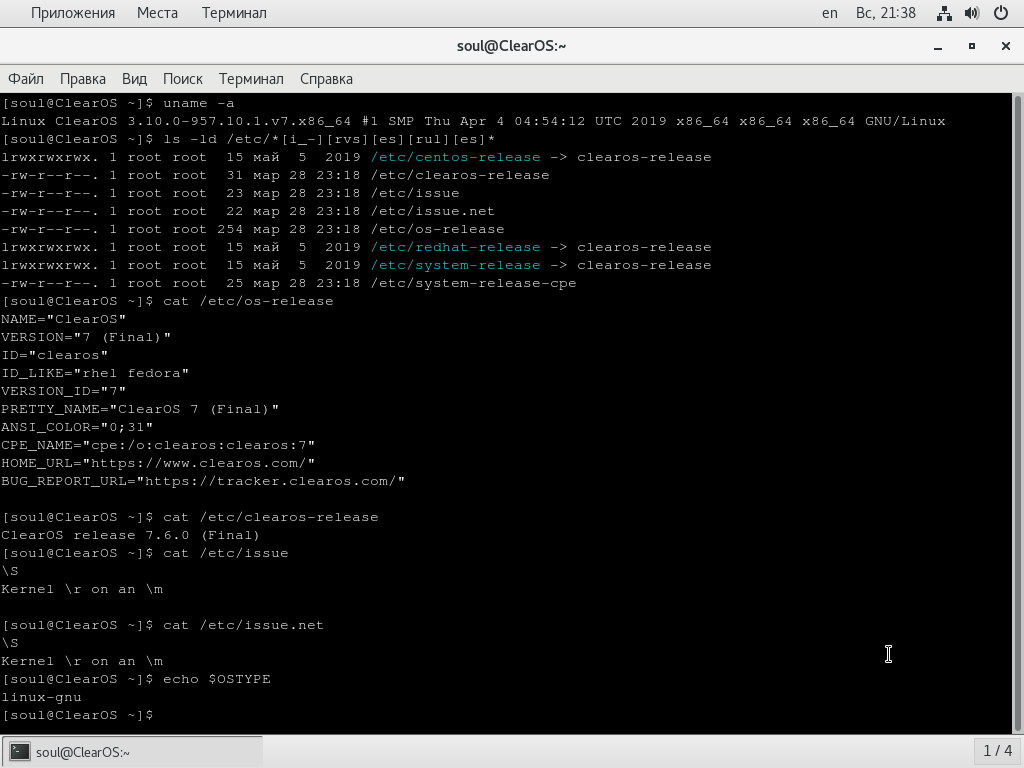Click the line ID_LIKE="rhel fedora"
This screenshot has width=1024, height=768.
click(95, 374)
